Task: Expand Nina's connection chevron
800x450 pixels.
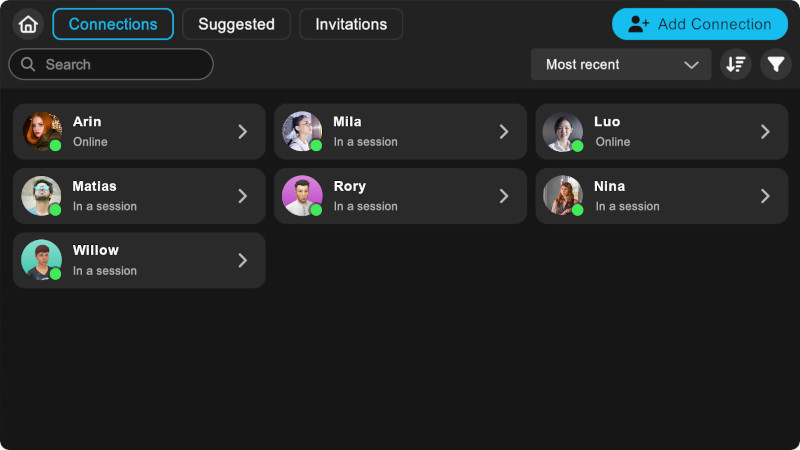Action: coord(765,196)
